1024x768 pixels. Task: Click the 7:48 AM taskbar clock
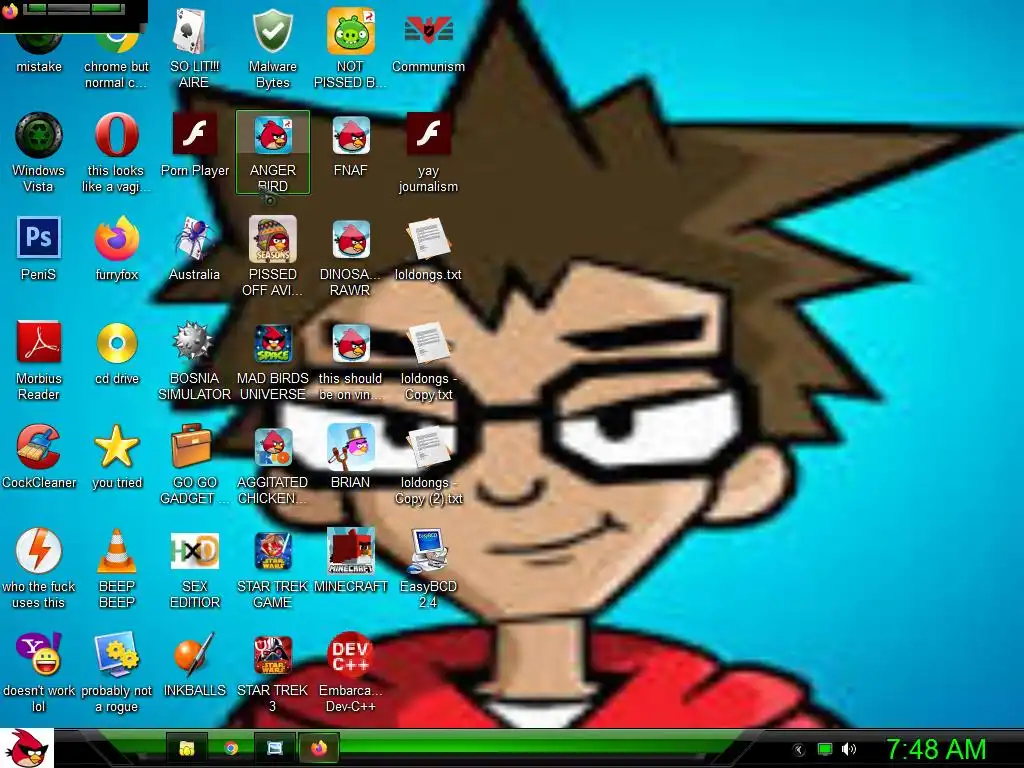(x=936, y=749)
